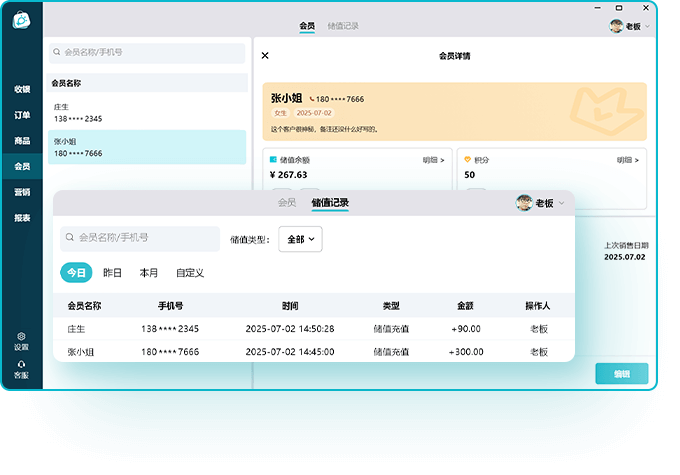Focus the member list search field
Image resolution: width=680 pixels, height=475 pixels.
tap(147, 52)
